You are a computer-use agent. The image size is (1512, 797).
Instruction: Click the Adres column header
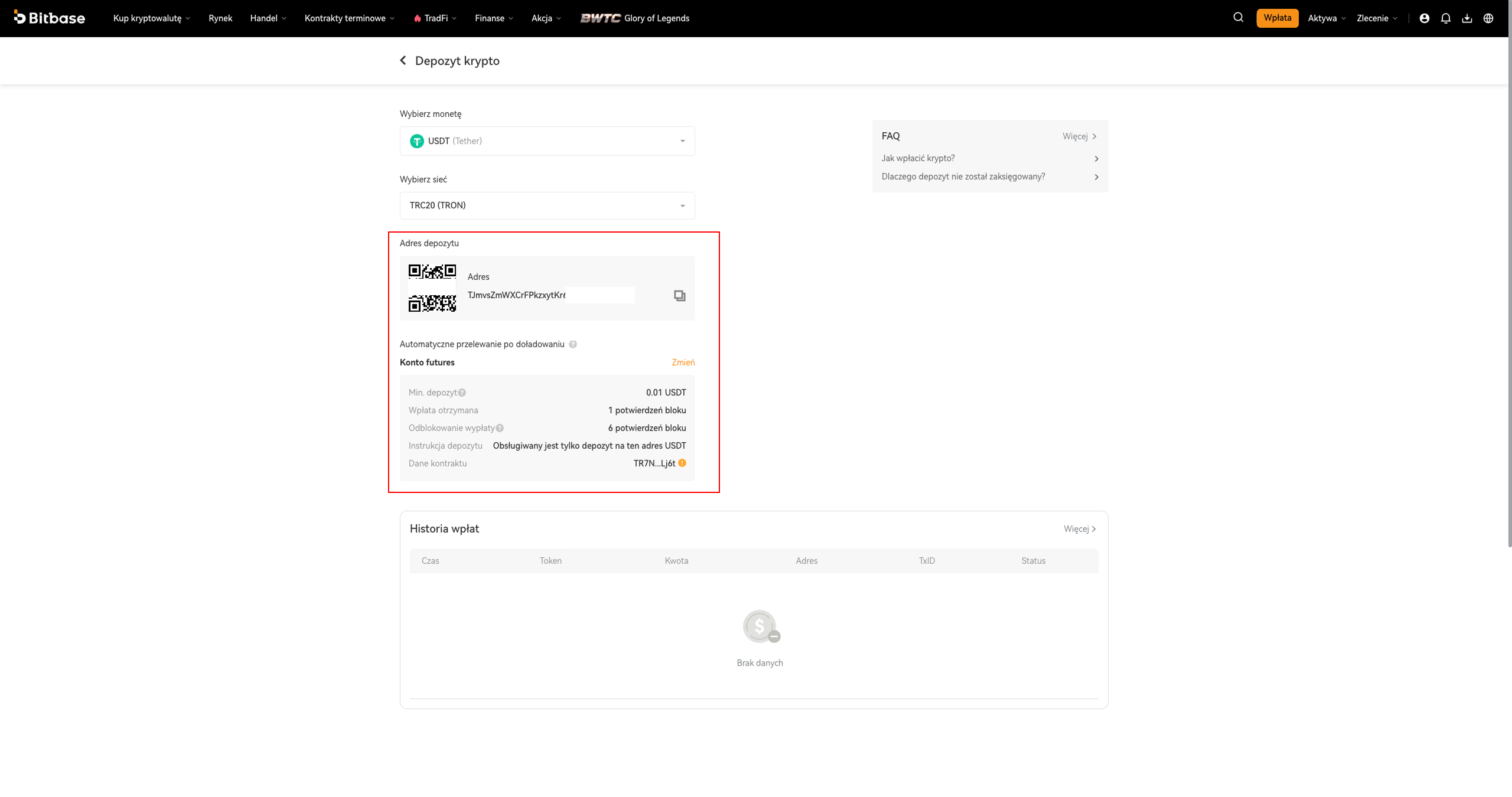pos(807,561)
